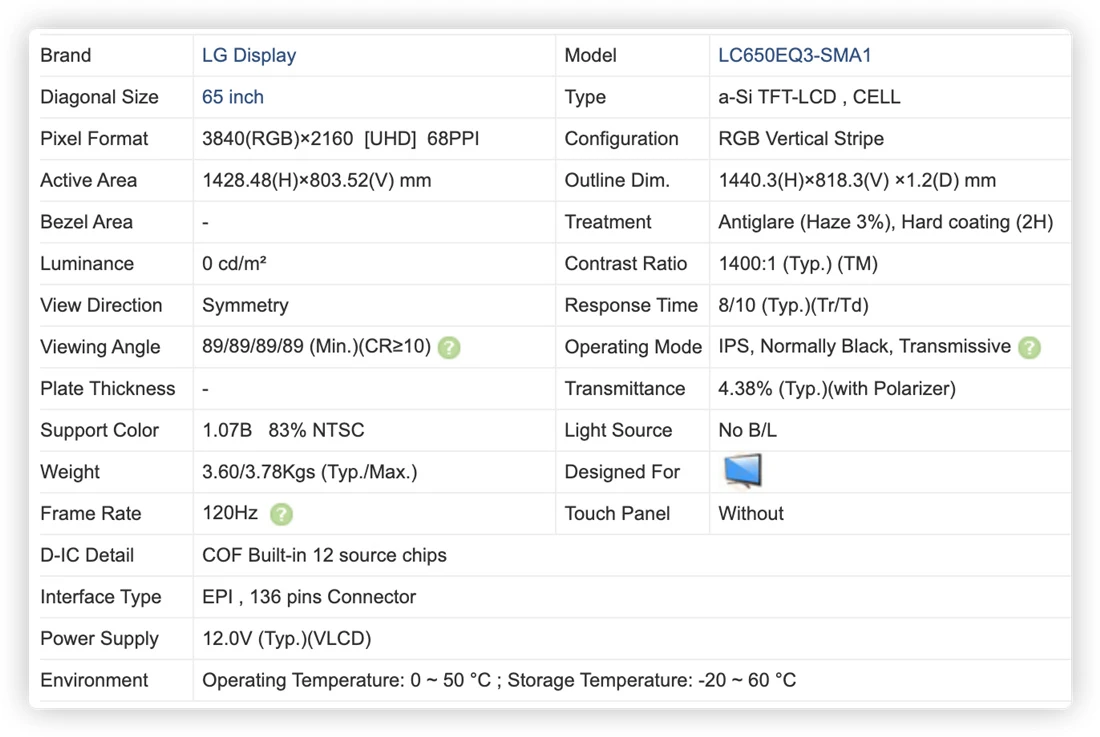Select the transmittance value 4.38%
Screen dimensions: 1100x737
point(745,388)
